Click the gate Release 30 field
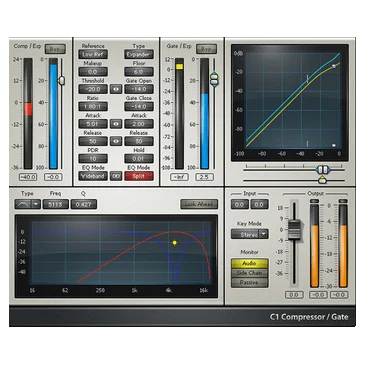Screen dimensions: 365x365 tap(139, 141)
